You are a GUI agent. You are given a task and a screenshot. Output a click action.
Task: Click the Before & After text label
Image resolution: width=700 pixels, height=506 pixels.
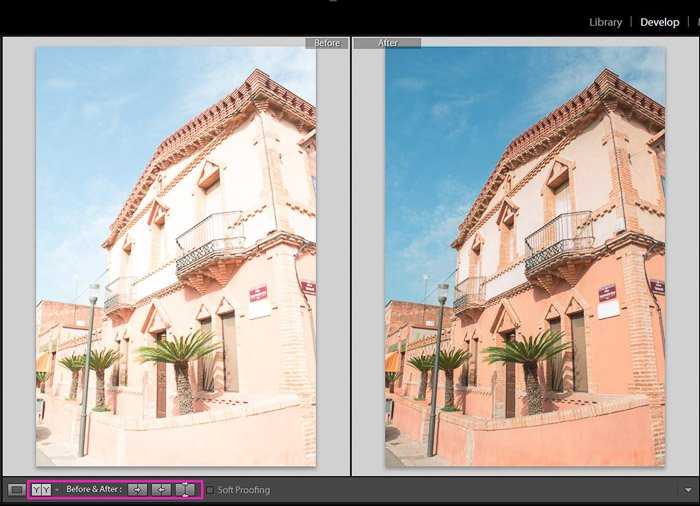click(94, 489)
